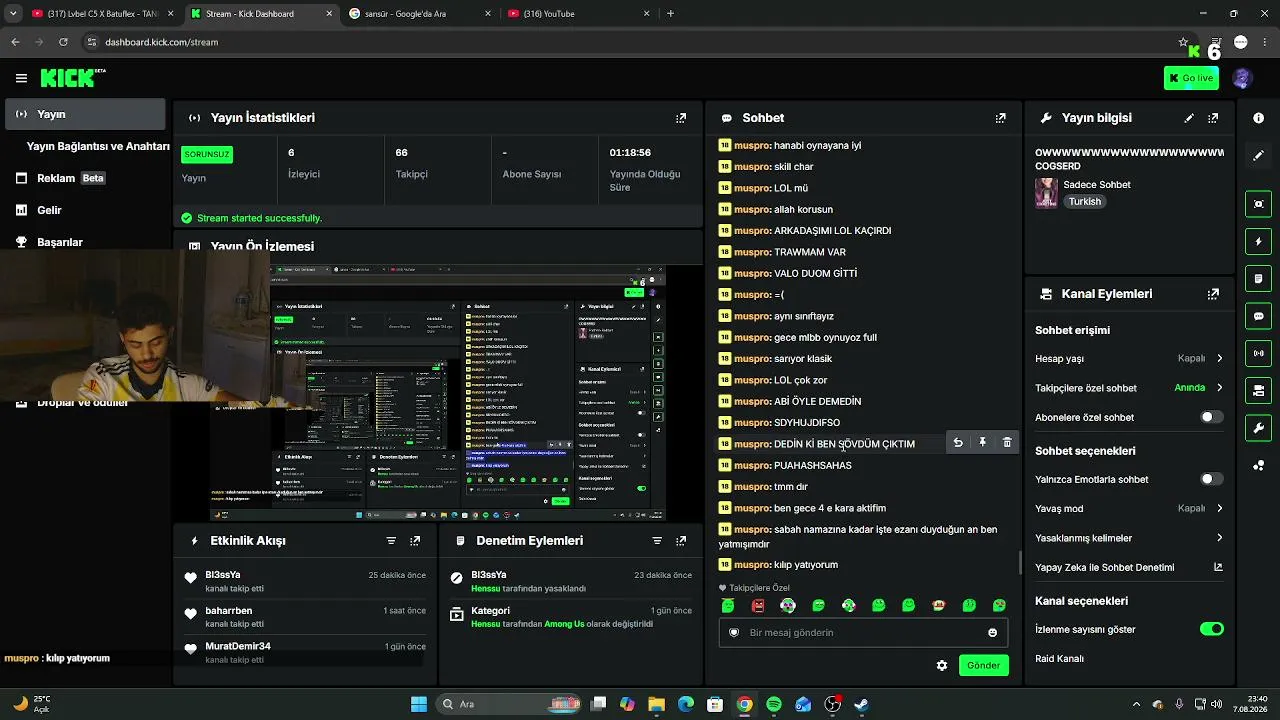Show hidden system tray icons
Viewport: 1280px width, 720px height.
1136,704
